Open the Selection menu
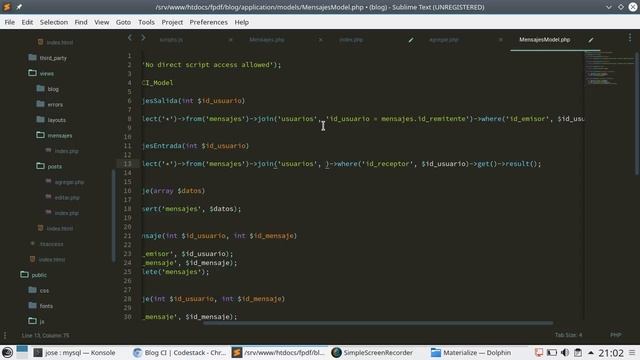The width and height of the screenshot is (640, 360). 54,22
